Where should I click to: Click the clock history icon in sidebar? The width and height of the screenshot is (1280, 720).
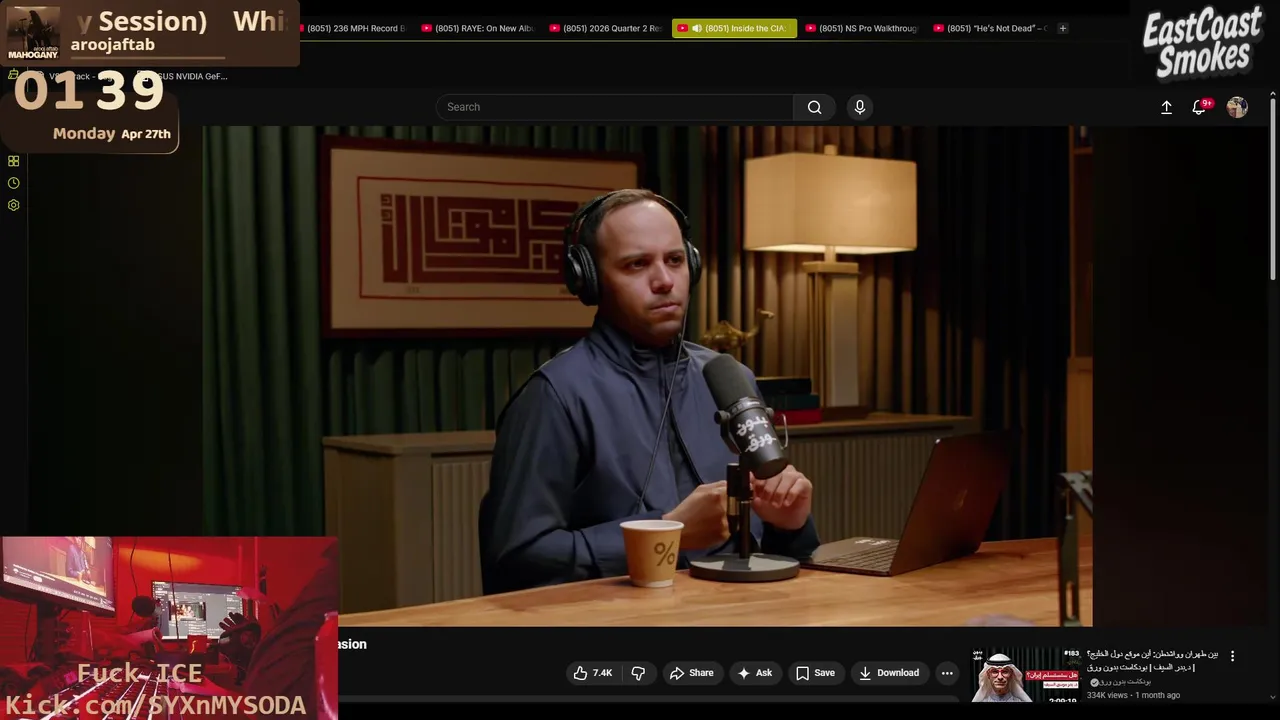13,183
